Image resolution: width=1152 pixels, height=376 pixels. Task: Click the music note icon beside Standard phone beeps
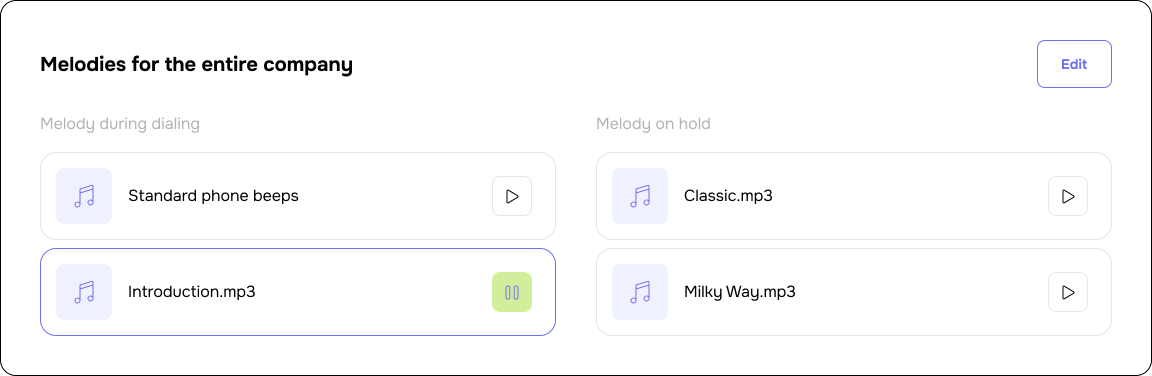point(84,196)
